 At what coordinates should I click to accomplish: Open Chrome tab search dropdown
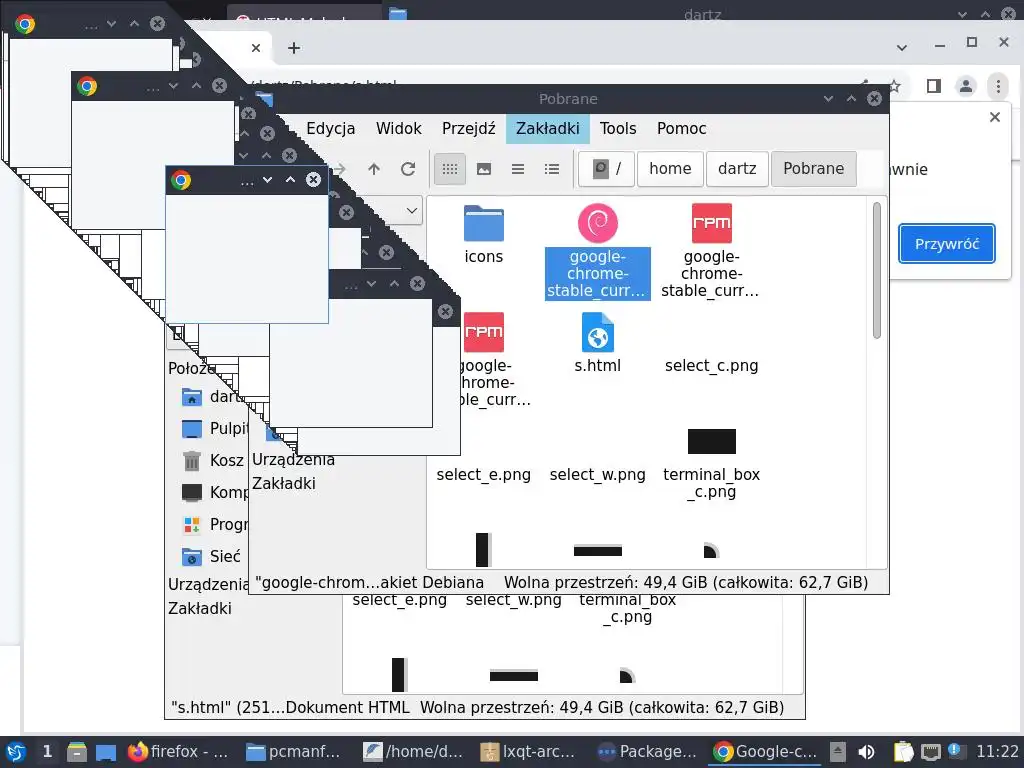tap(902, 48)
